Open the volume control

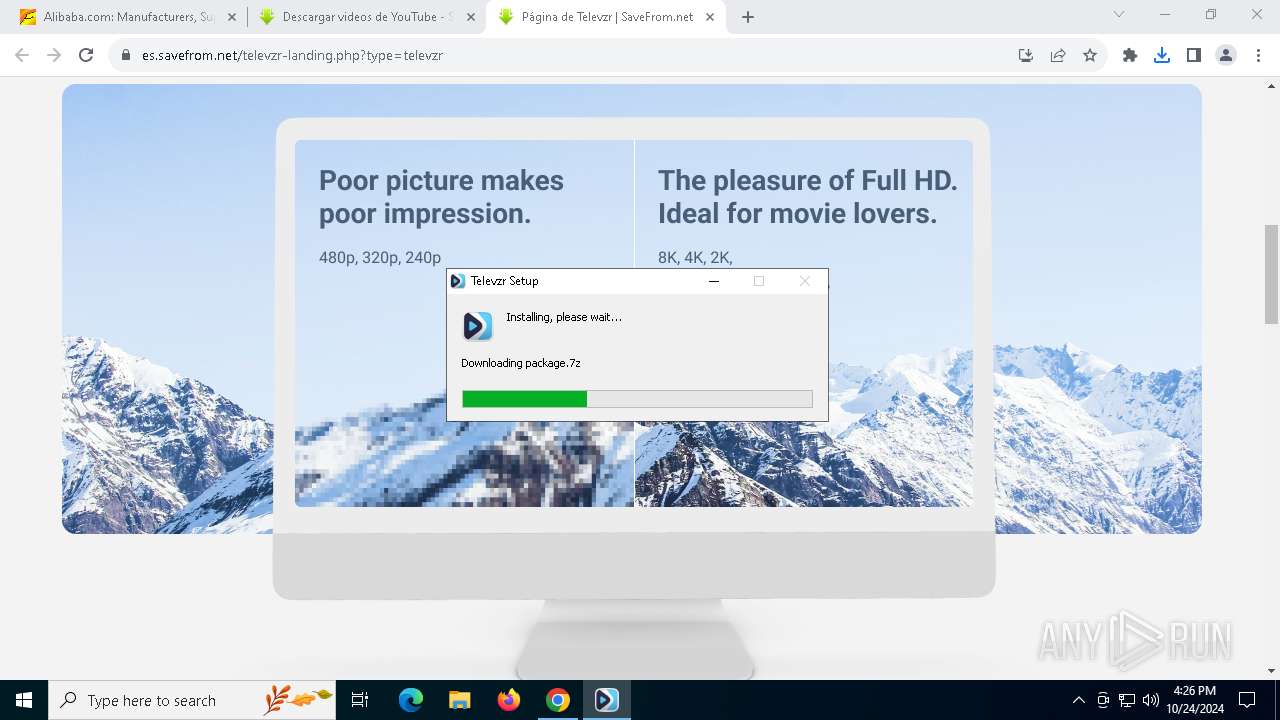[x=1151, y=700]
